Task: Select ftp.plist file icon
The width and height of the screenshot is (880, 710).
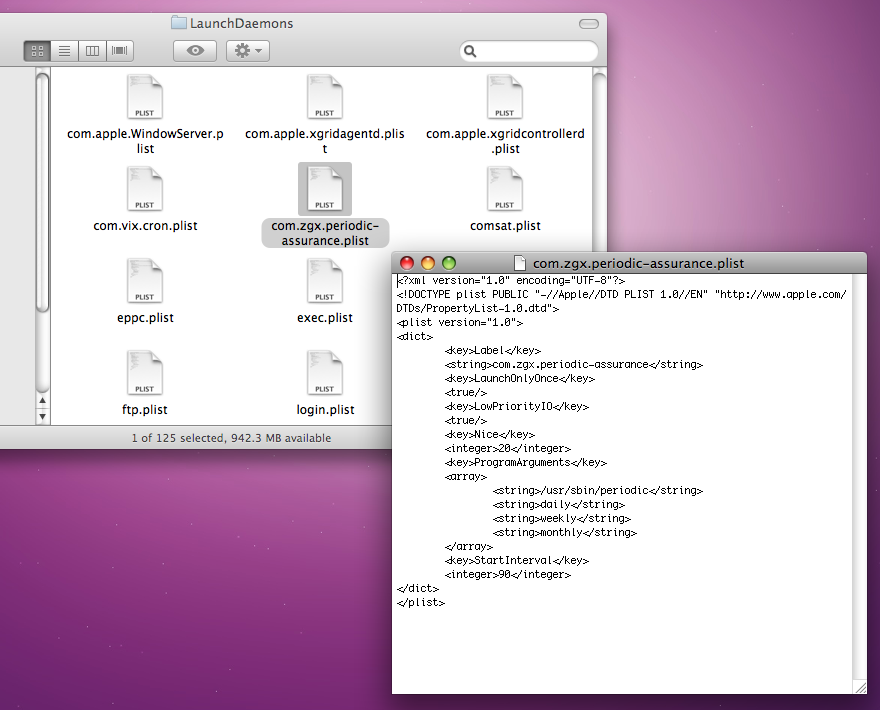Action: [x=145, y=373]
